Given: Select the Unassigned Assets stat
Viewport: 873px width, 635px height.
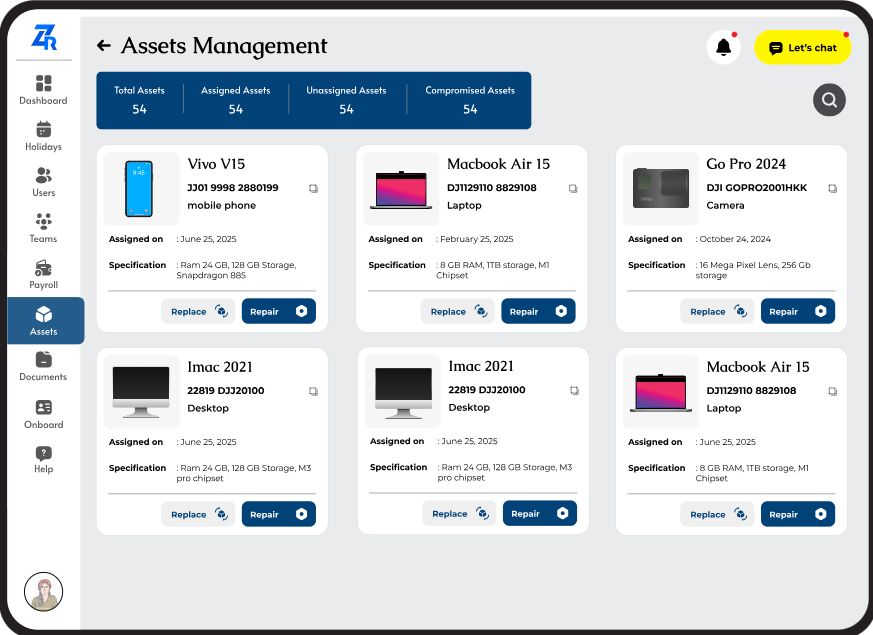Looking at the screenshot, I should pyautogui.click(x=346, y=100).
